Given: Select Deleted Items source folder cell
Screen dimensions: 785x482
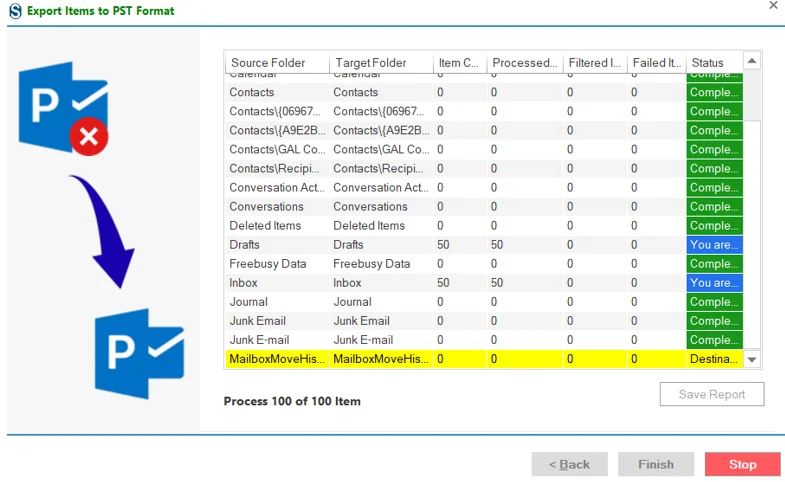Looking at the screenshot, I should [x=277, y=225].
